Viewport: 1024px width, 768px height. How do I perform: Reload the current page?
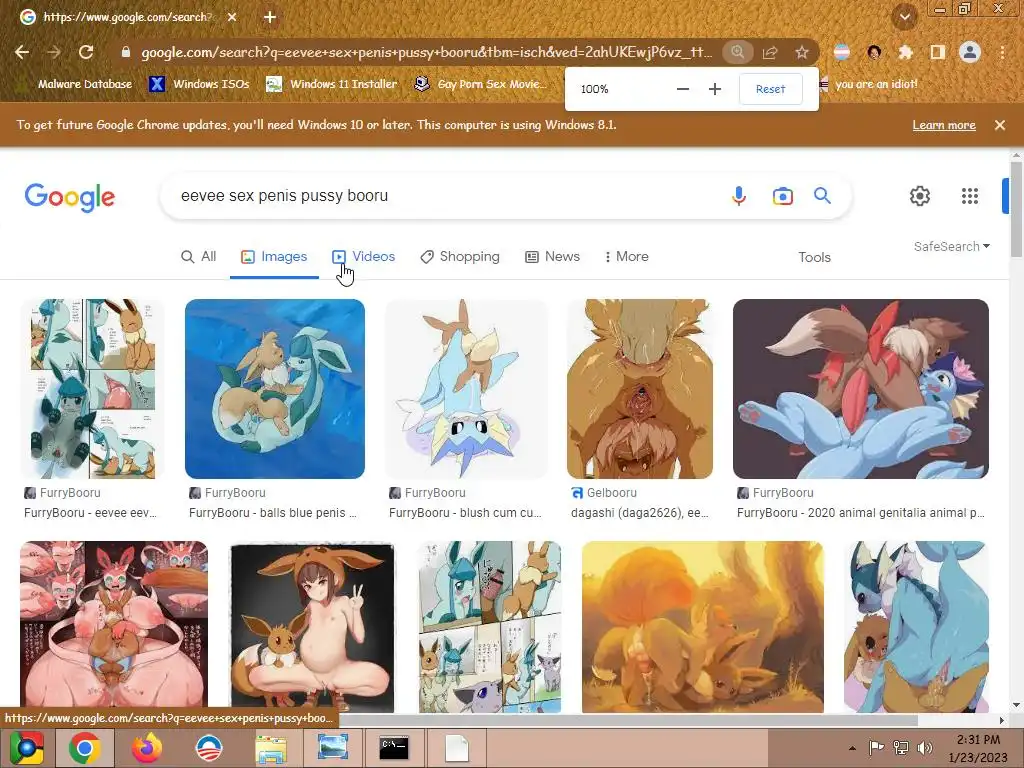point(86,52)
